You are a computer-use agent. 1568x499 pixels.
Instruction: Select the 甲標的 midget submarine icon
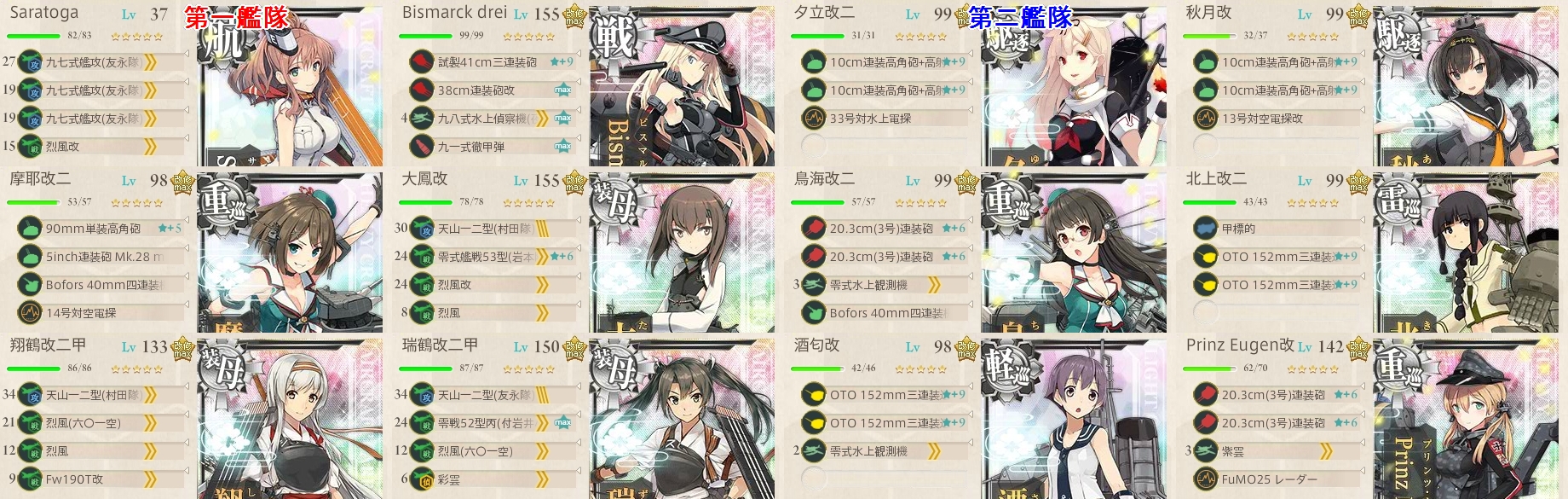pos(1207,229)
